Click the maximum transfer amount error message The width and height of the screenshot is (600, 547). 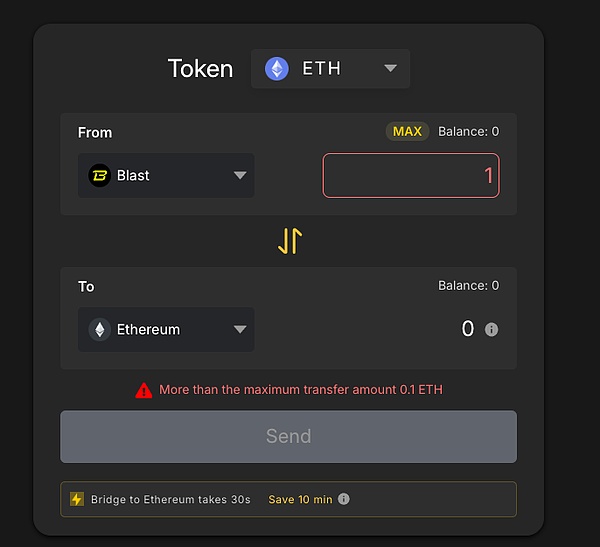click(x=300, y=389)
